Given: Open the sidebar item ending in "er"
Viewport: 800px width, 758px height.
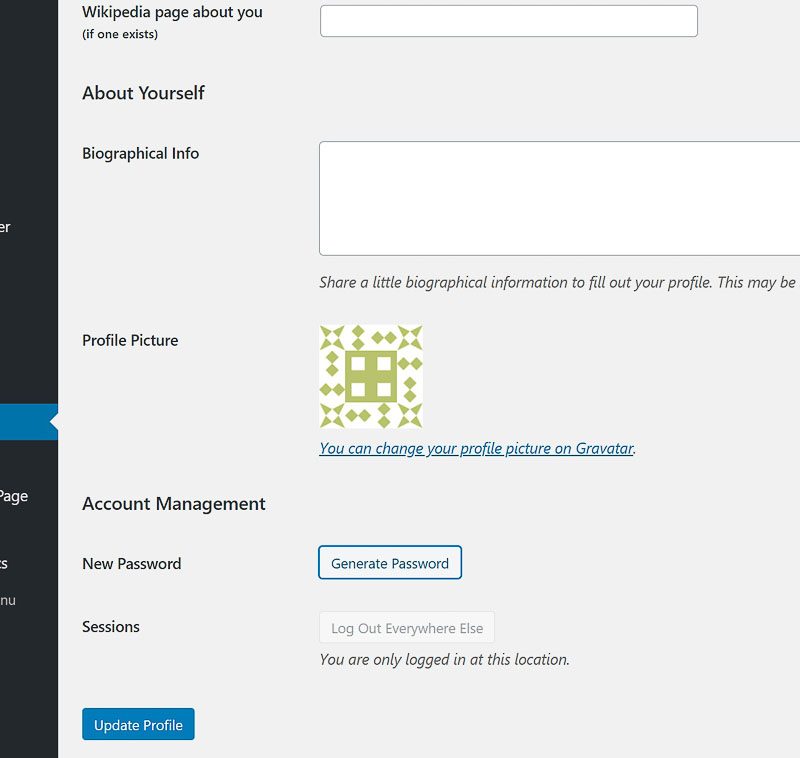Looking at the screenshot, I should 5,227.
